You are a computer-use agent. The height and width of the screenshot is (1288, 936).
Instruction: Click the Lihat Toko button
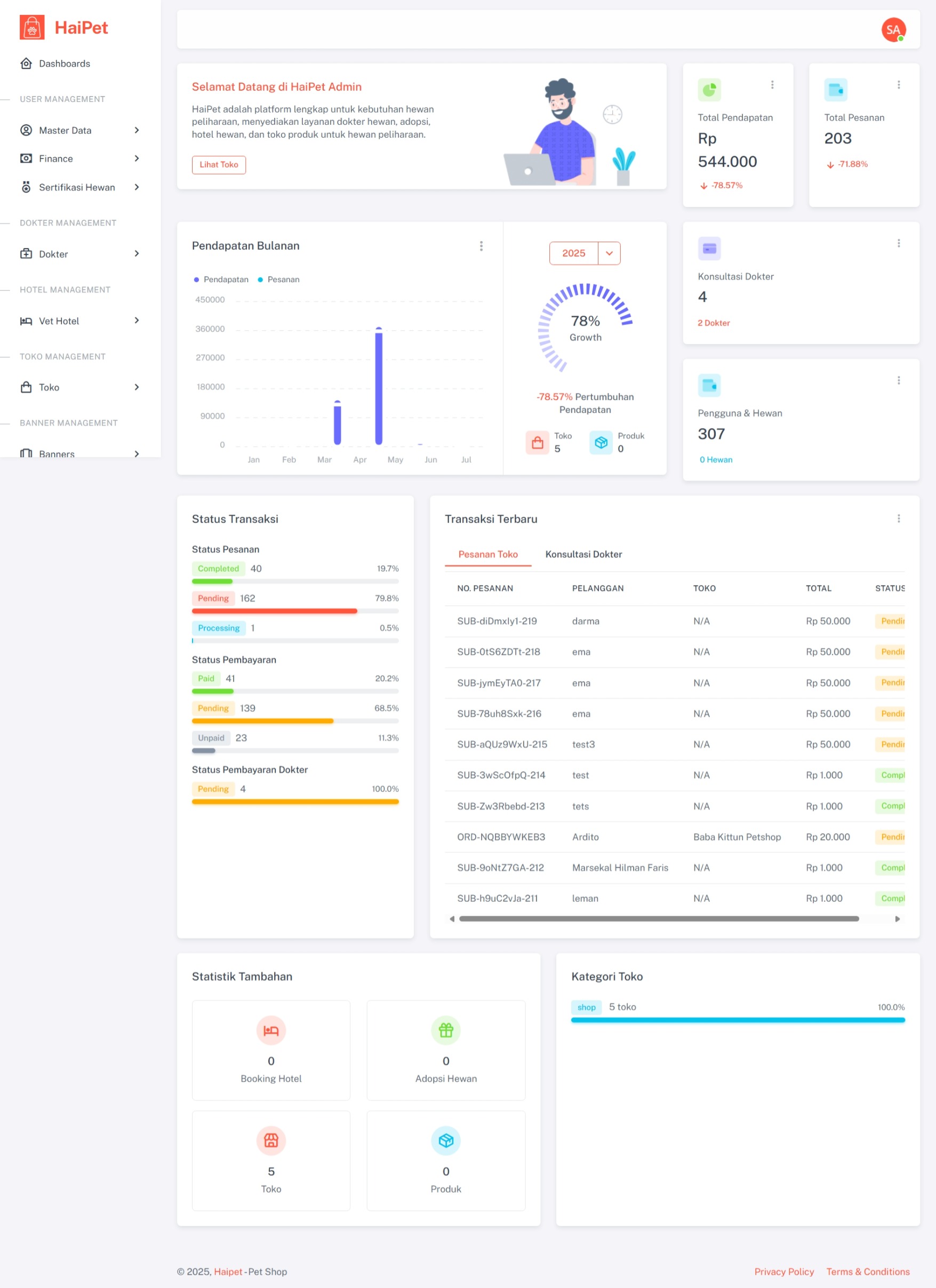tap(219, 165)
